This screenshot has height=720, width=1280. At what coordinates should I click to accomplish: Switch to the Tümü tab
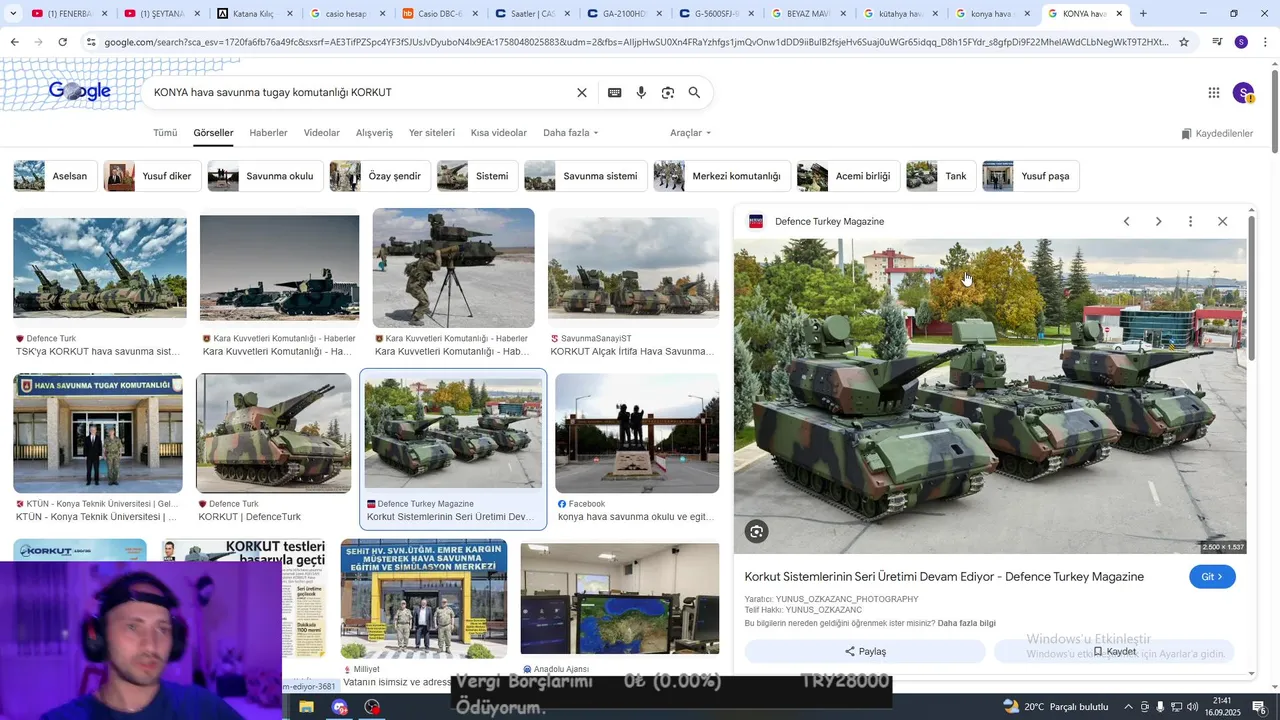[165, 133]
